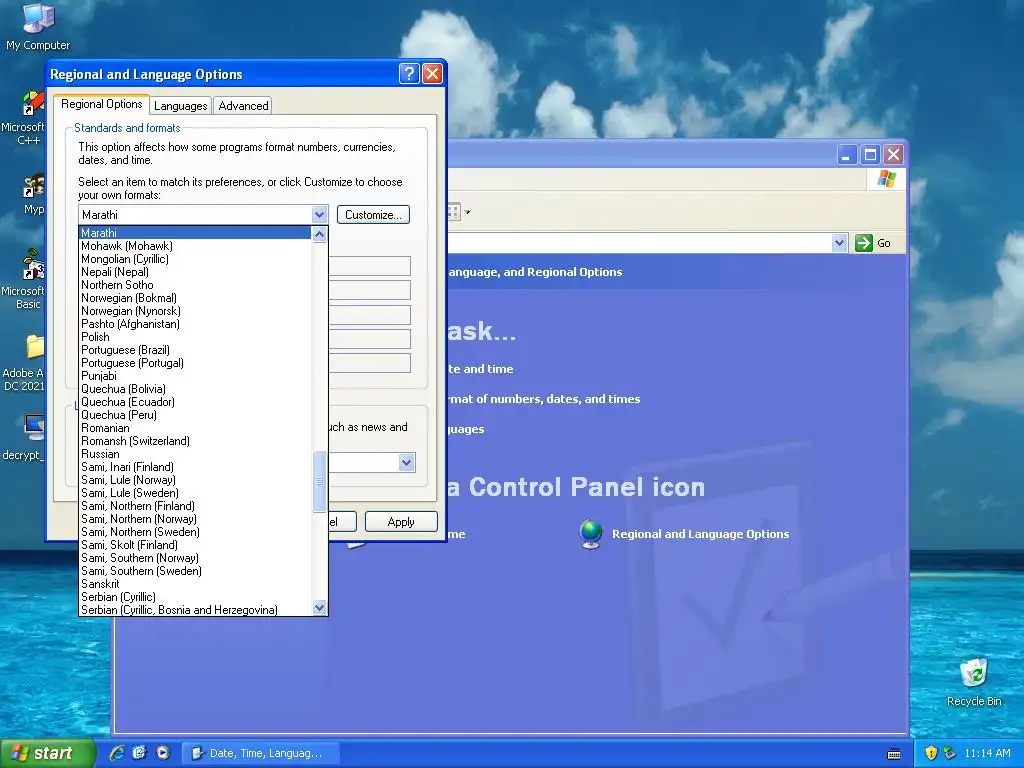Select Sami, Inari (Finland) option

click(195, 467)
